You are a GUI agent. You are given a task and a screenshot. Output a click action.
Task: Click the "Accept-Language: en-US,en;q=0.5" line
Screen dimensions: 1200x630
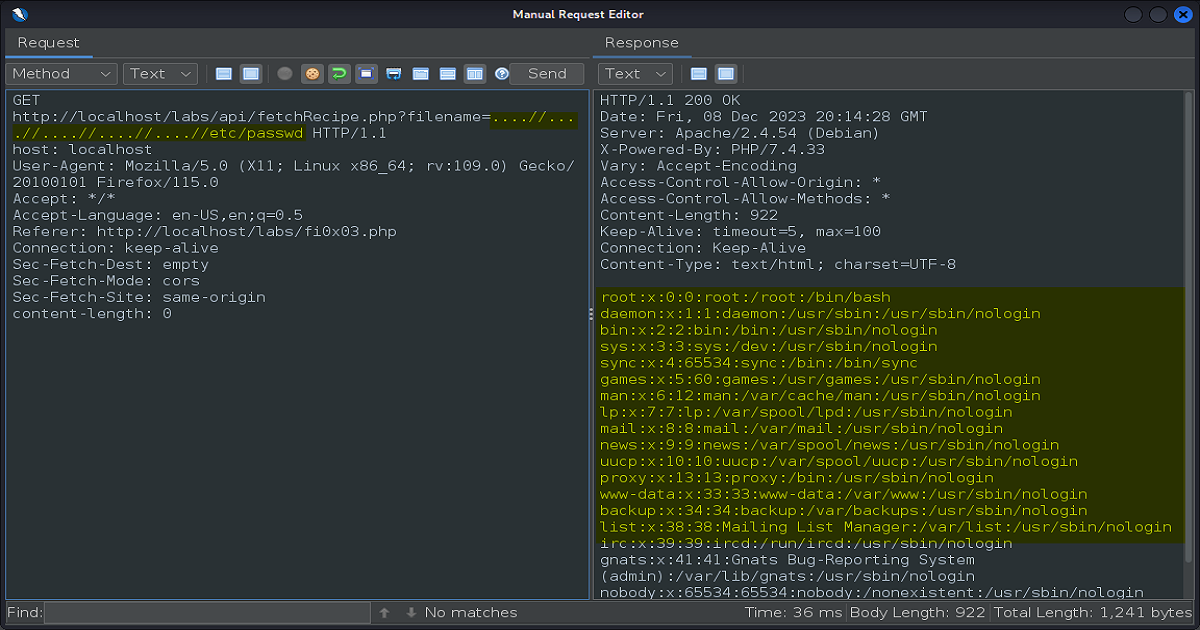pos(157,215)
